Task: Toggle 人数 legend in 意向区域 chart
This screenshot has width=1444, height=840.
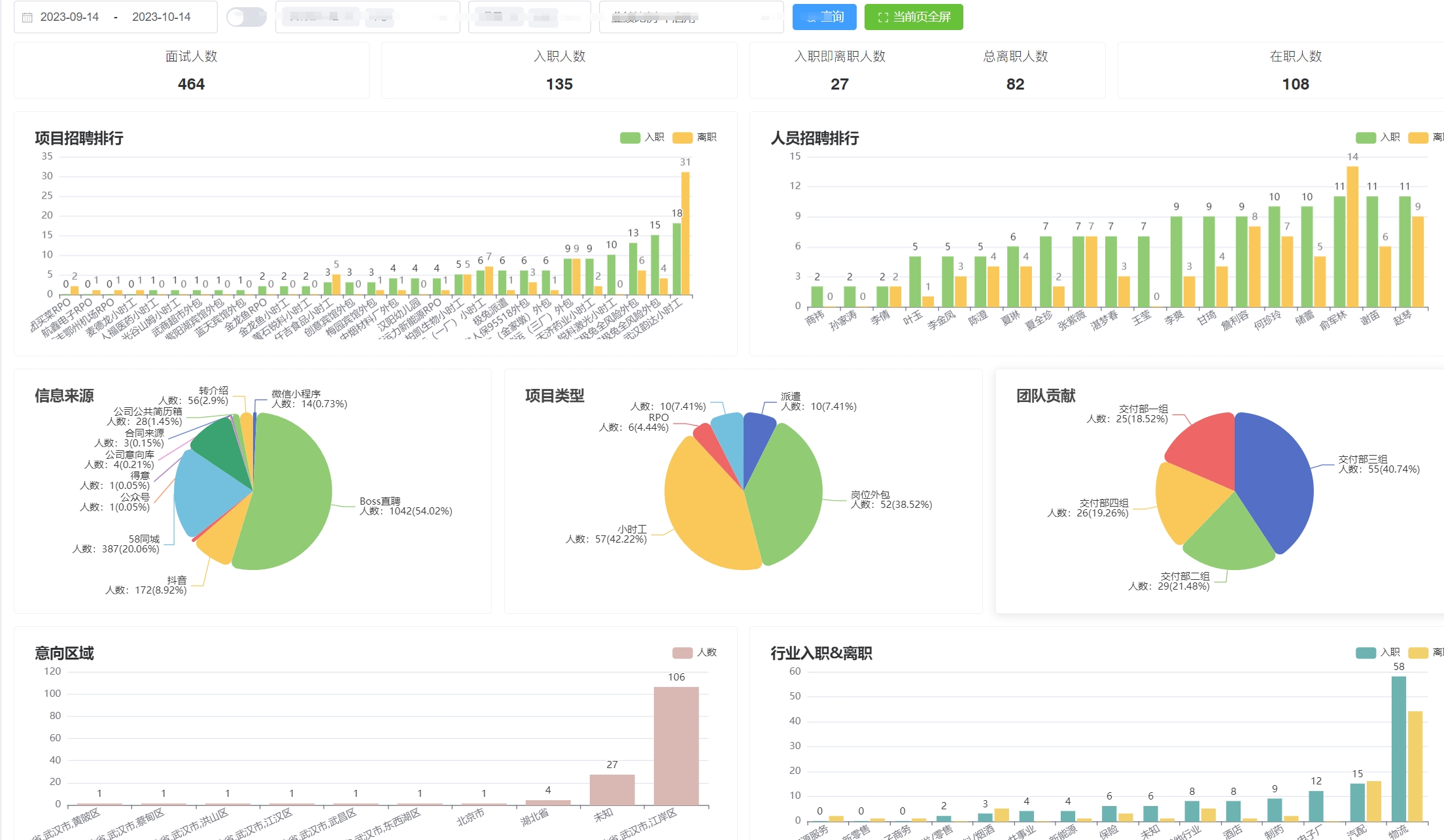Action: coord(695,652)
